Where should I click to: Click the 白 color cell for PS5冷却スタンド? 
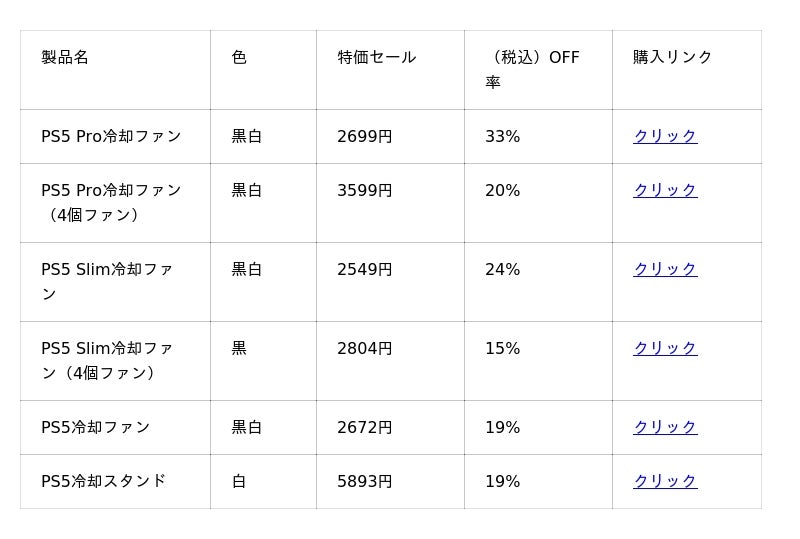[x=239, y=481]
